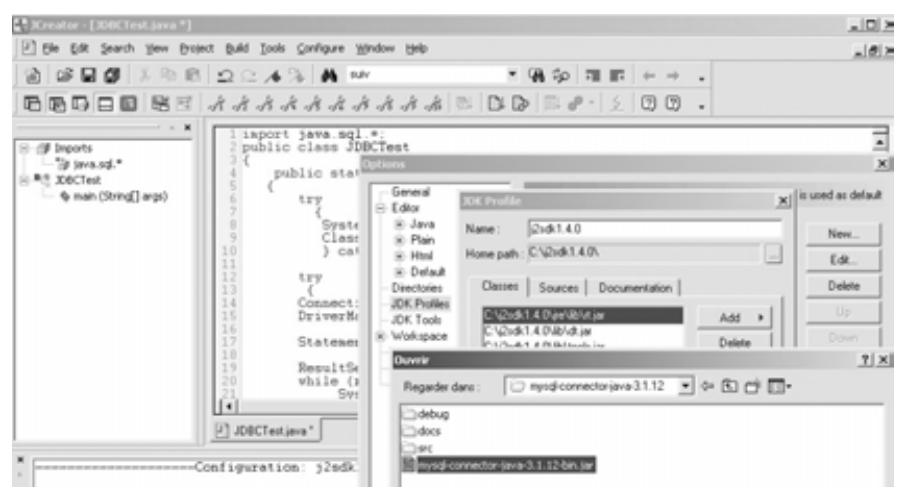Viewport: 907px width, 494px height.
Task: Select Directories in Options tree
Action: (x=416, y=287)
